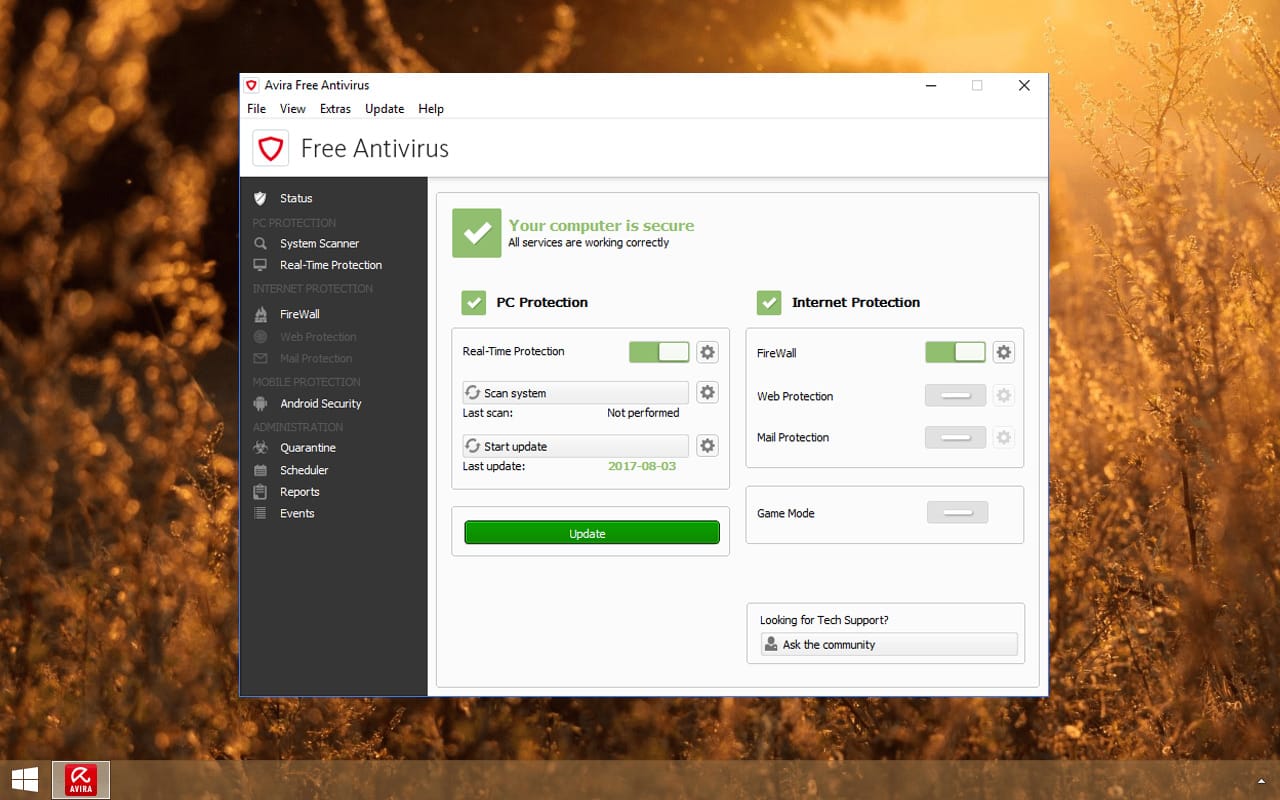Open Start update settings gear
Viewport: 1280px width, 800px height.
(x=707, y=445)
